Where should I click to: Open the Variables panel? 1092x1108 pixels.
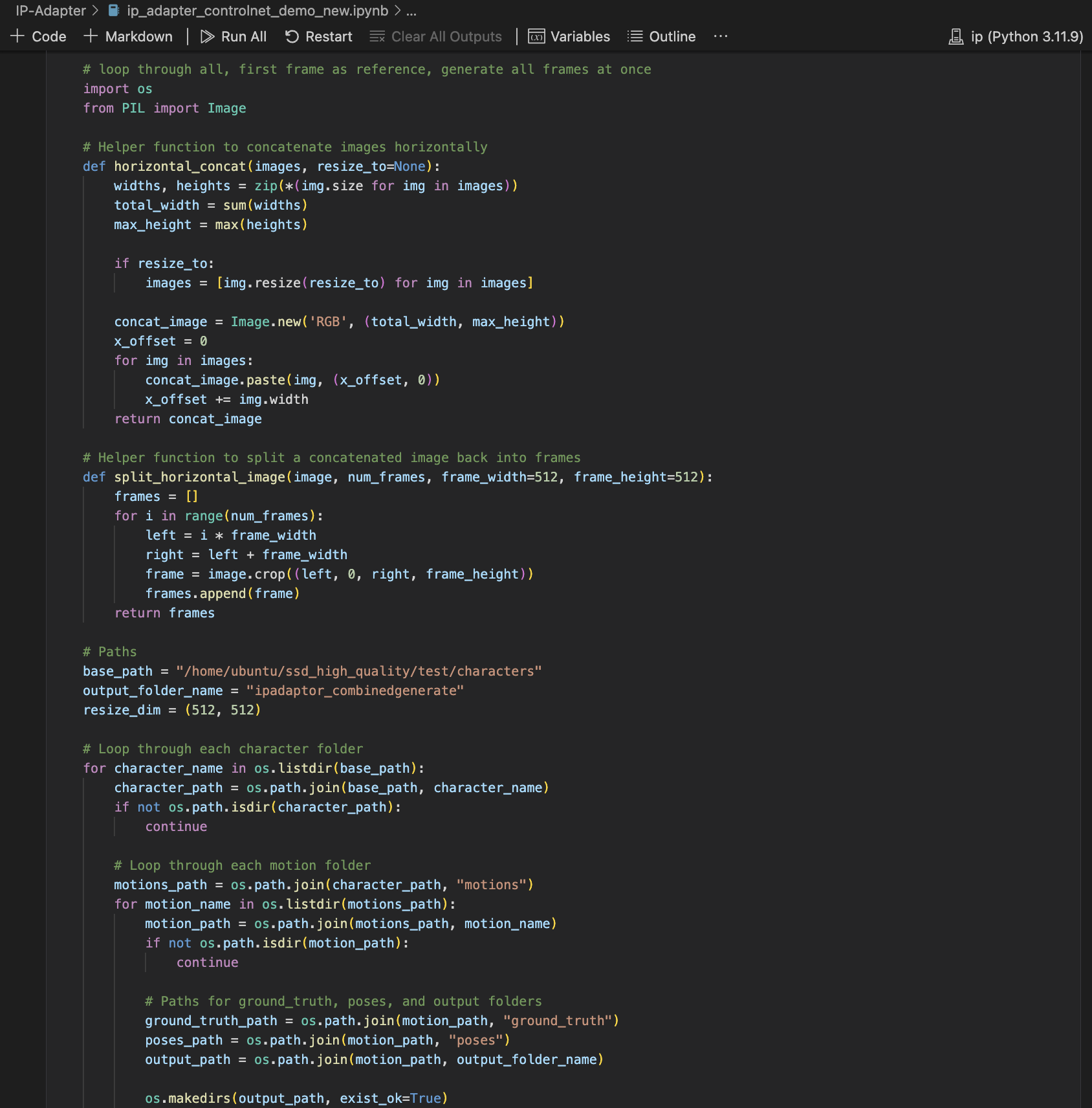tap(569, 36)
